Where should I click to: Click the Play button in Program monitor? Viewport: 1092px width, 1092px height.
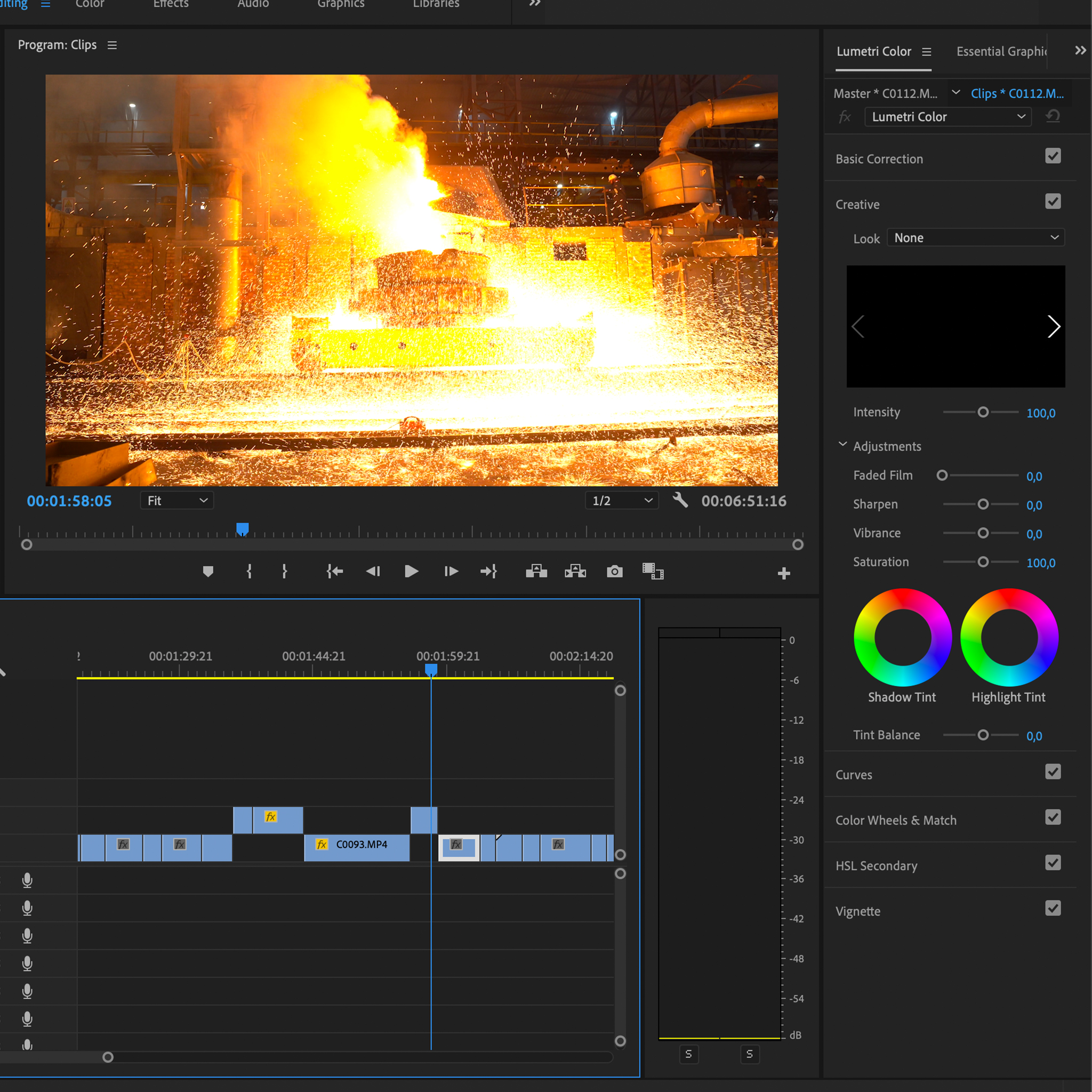pyautogui.click(x=411, y=572)
